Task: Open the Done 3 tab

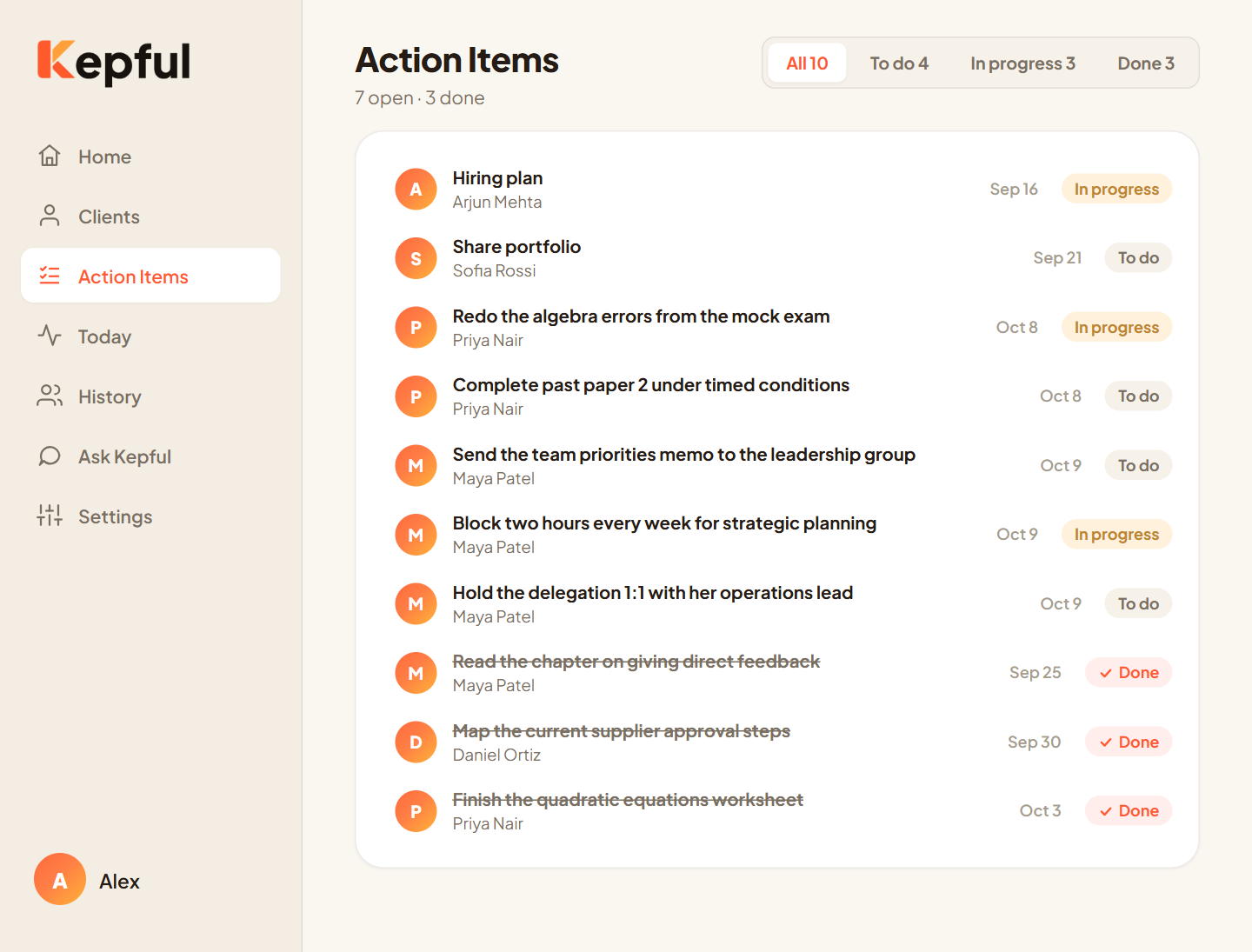Action: click(1146, 63)
